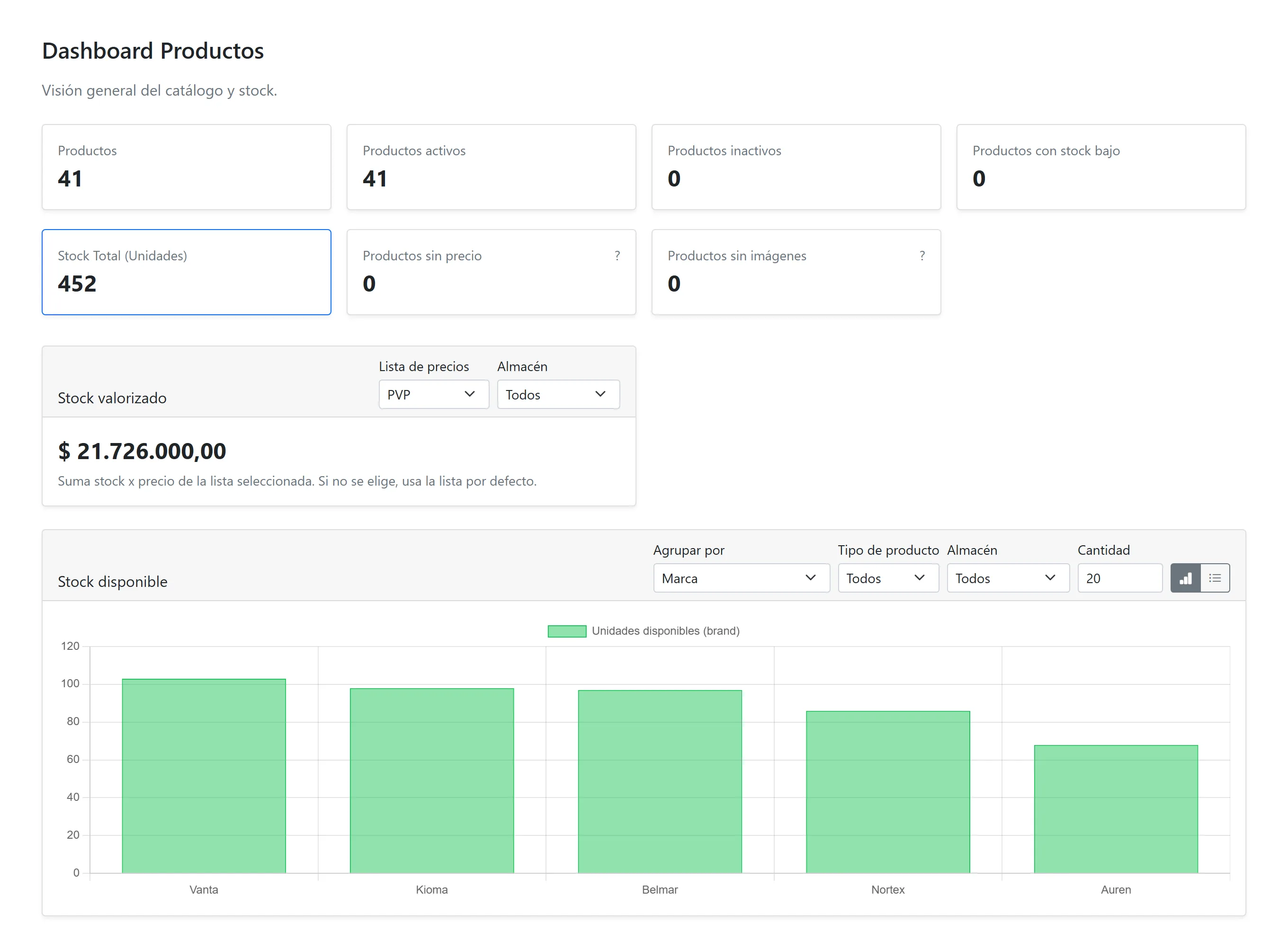Show help for Productos sin imágenes

click(922, 256)
